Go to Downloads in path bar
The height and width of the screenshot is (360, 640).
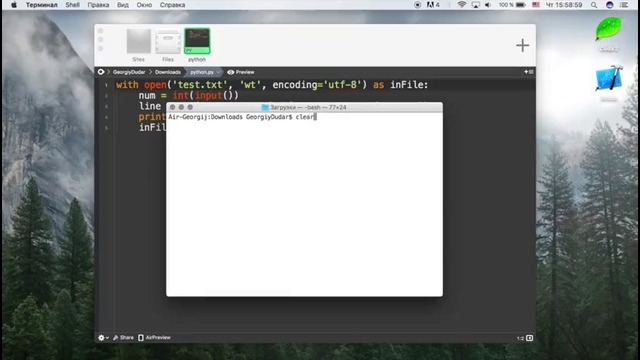point(167,72)
